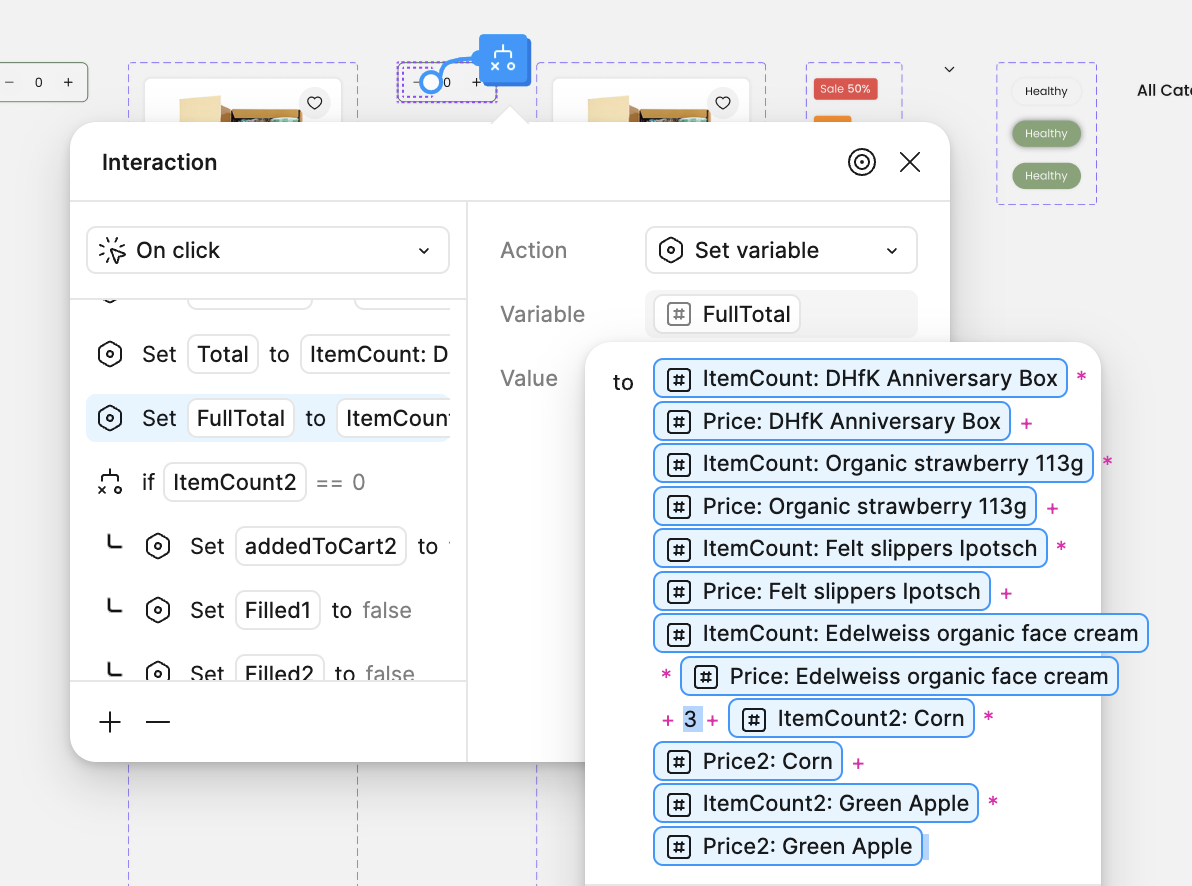Close the Interaction panel
Image resolution: width=1192 pixels, height=886 pixels.
(909, 162)
